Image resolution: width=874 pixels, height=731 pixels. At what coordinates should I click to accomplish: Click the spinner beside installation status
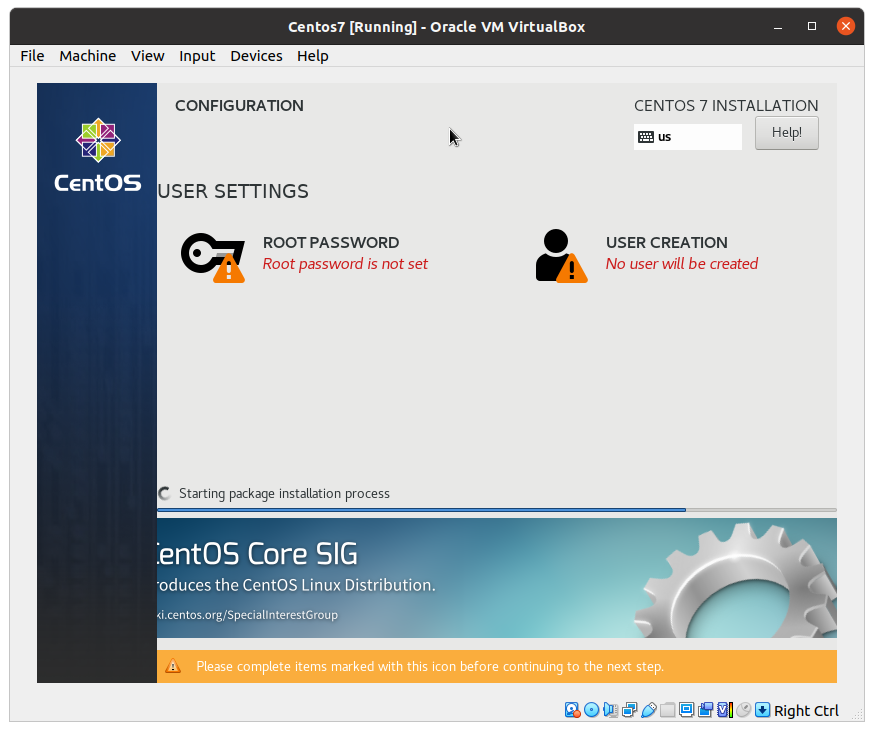click(164, 493)
